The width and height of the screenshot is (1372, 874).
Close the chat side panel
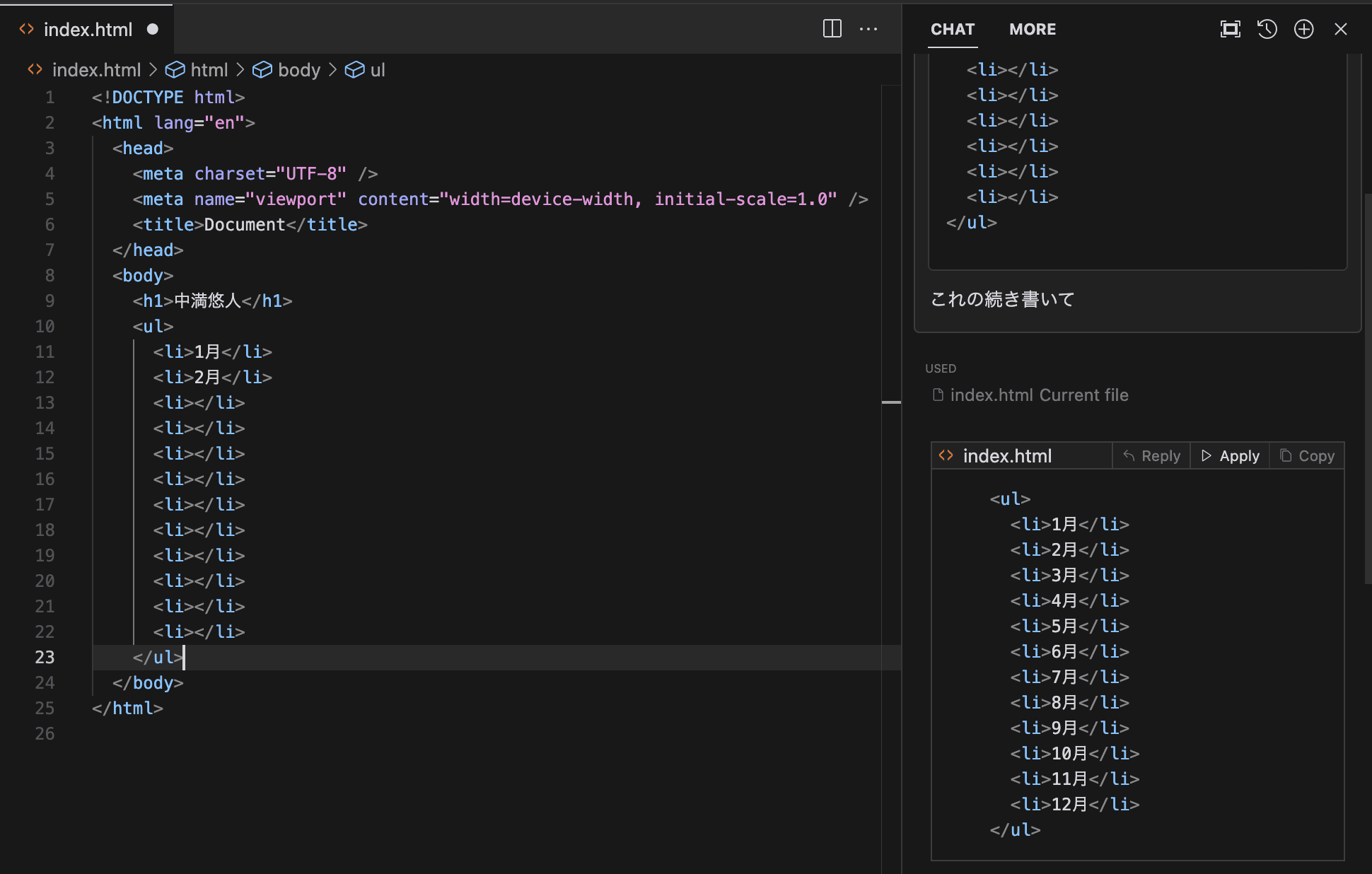[x=1340, y=29]
